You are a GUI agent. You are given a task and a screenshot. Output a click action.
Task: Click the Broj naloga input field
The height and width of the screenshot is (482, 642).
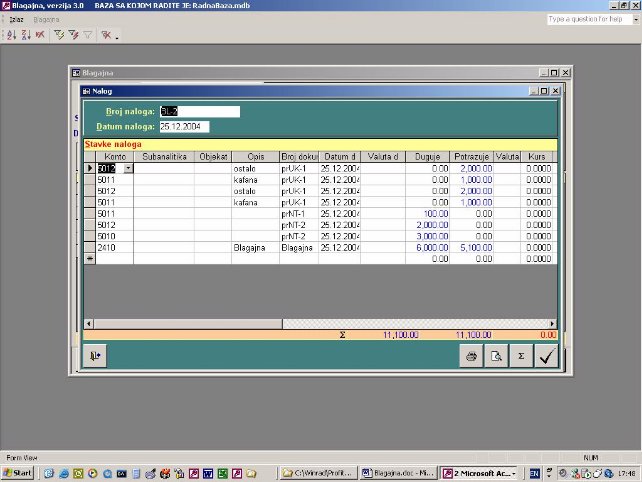pyautogui.click(x=199, y=111)
